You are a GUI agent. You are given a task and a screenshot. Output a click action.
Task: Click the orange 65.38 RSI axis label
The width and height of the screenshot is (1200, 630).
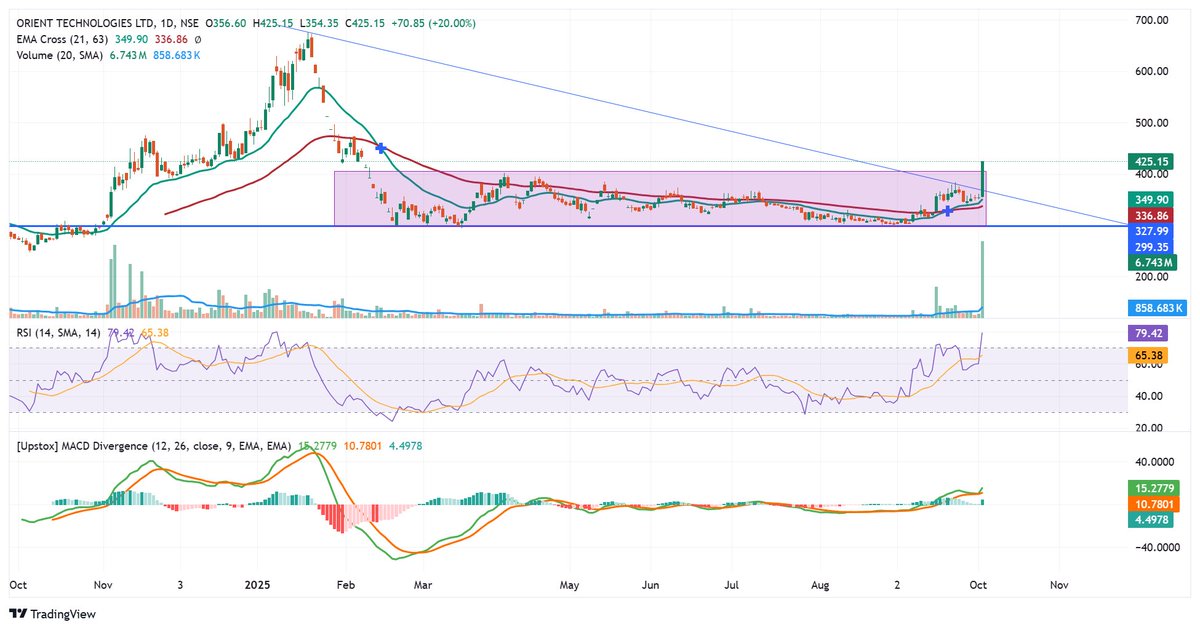[1149, 355]
